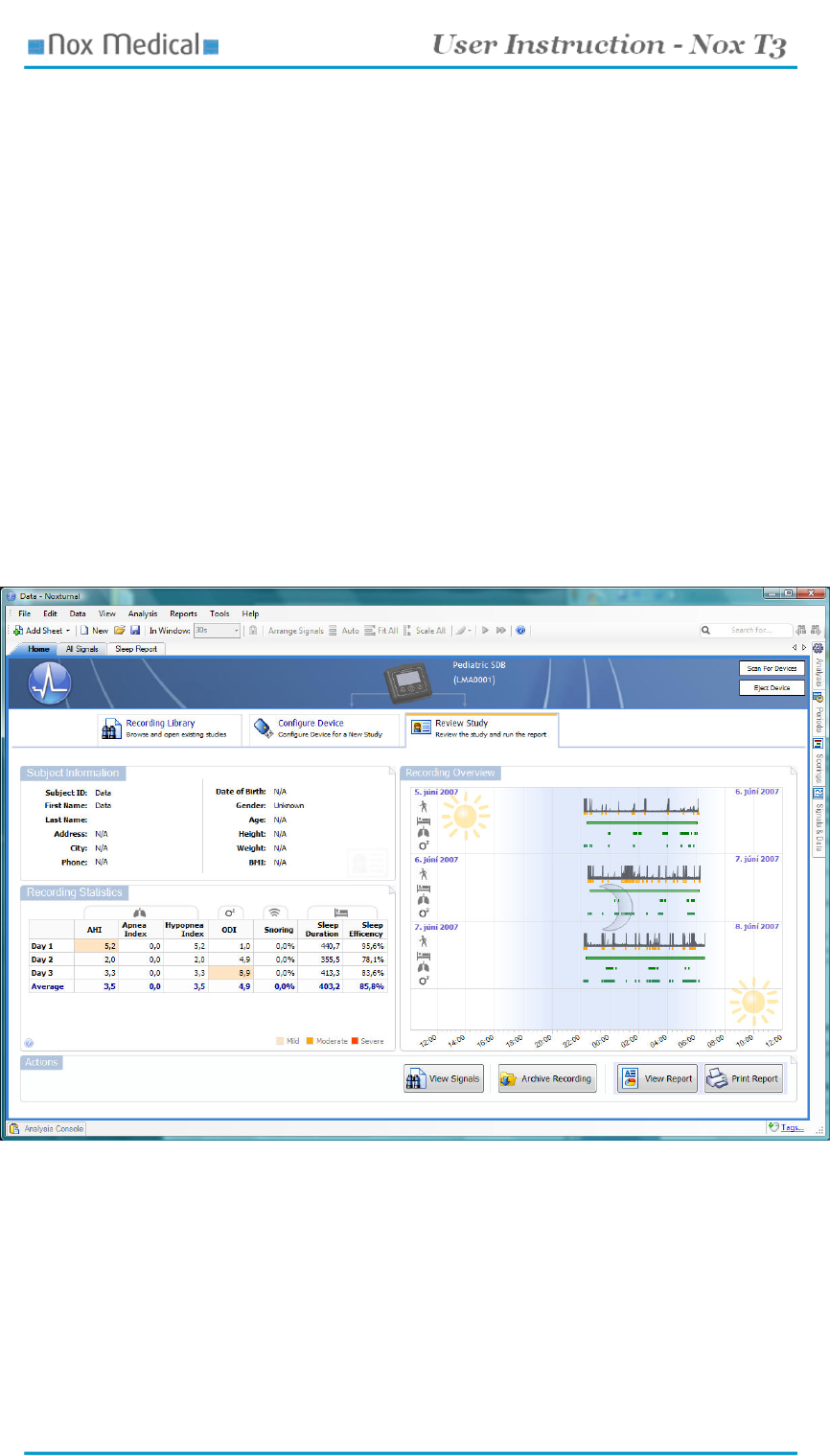Click the Print Report button

pyautogui.click(x=744, y=1078)
